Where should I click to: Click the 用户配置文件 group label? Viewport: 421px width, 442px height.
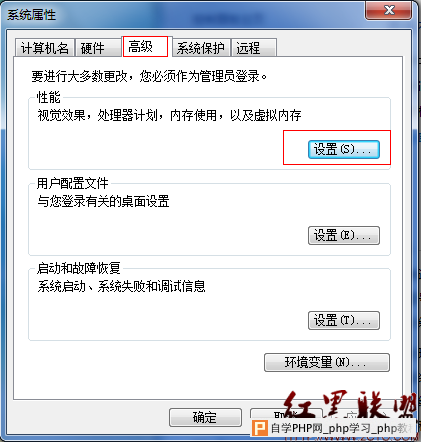pyautogui.click(x=72, y=183)
